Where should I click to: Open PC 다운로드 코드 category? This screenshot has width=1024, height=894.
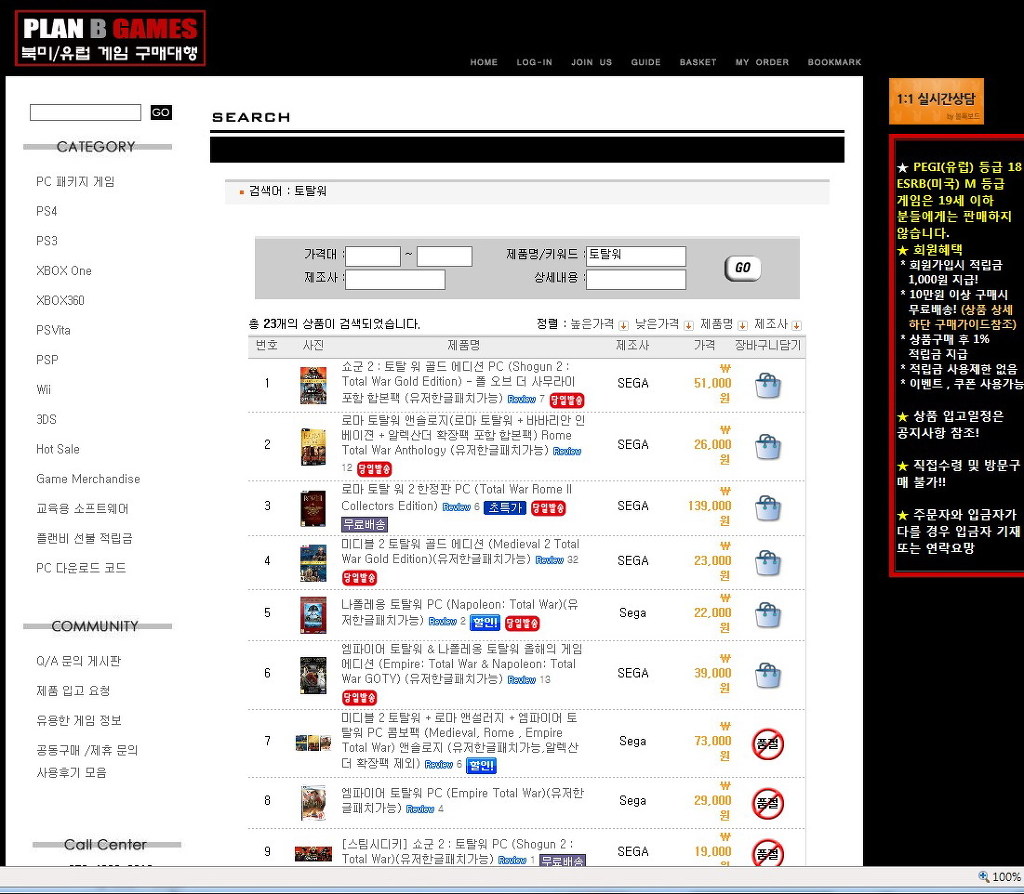81,568
